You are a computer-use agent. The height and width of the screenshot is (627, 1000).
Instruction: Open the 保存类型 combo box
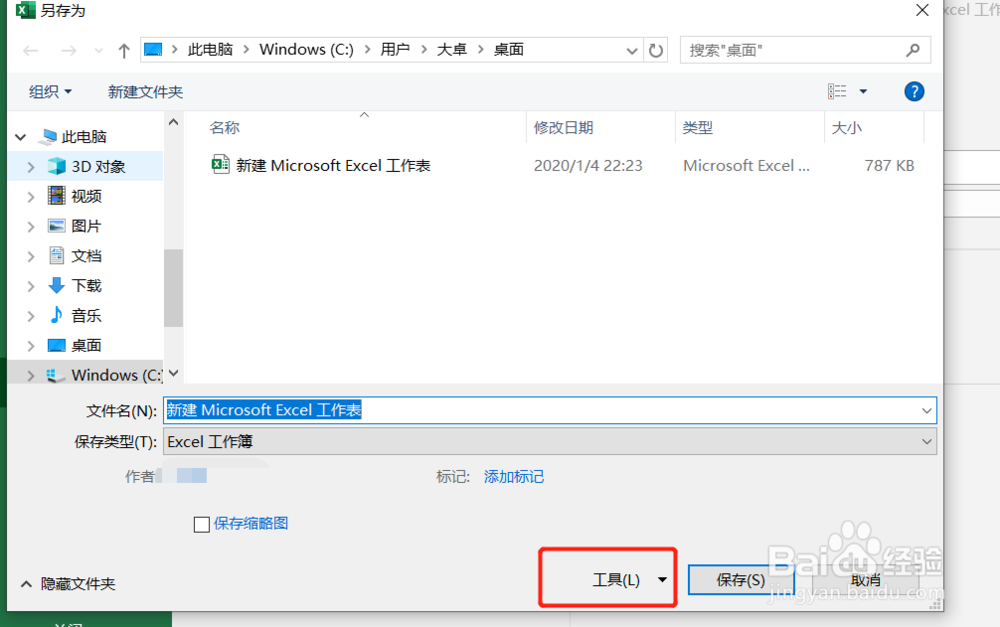coord(550,442)
